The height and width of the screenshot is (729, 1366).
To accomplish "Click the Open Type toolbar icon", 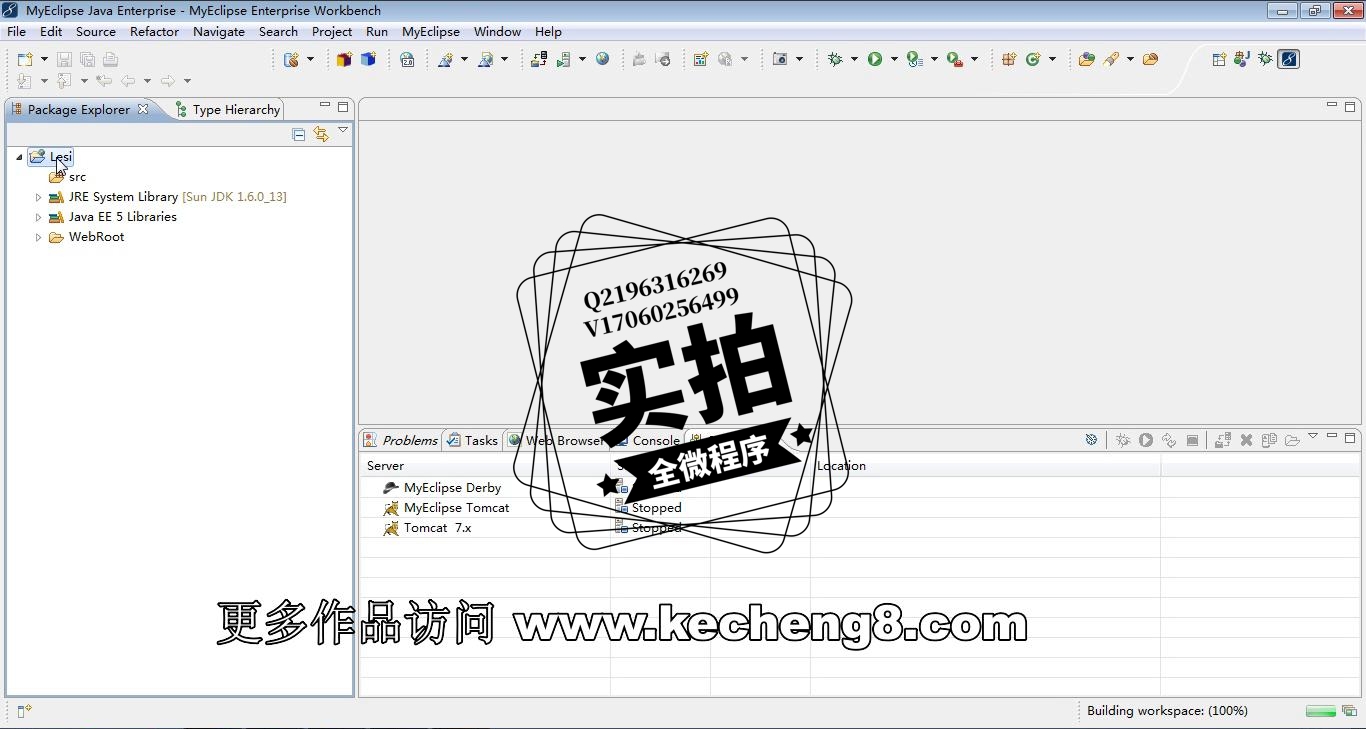I will pyautogui.click(x=1087, y=60).
